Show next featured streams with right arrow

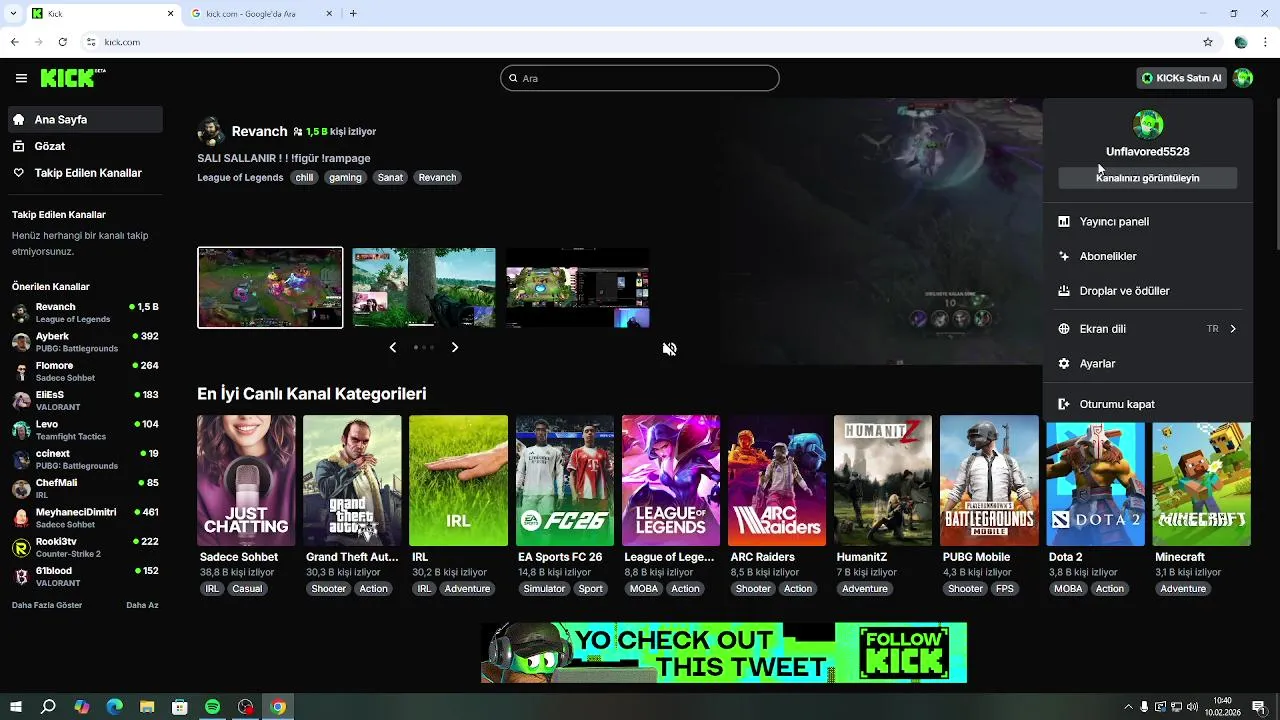[x=455, y=347]
